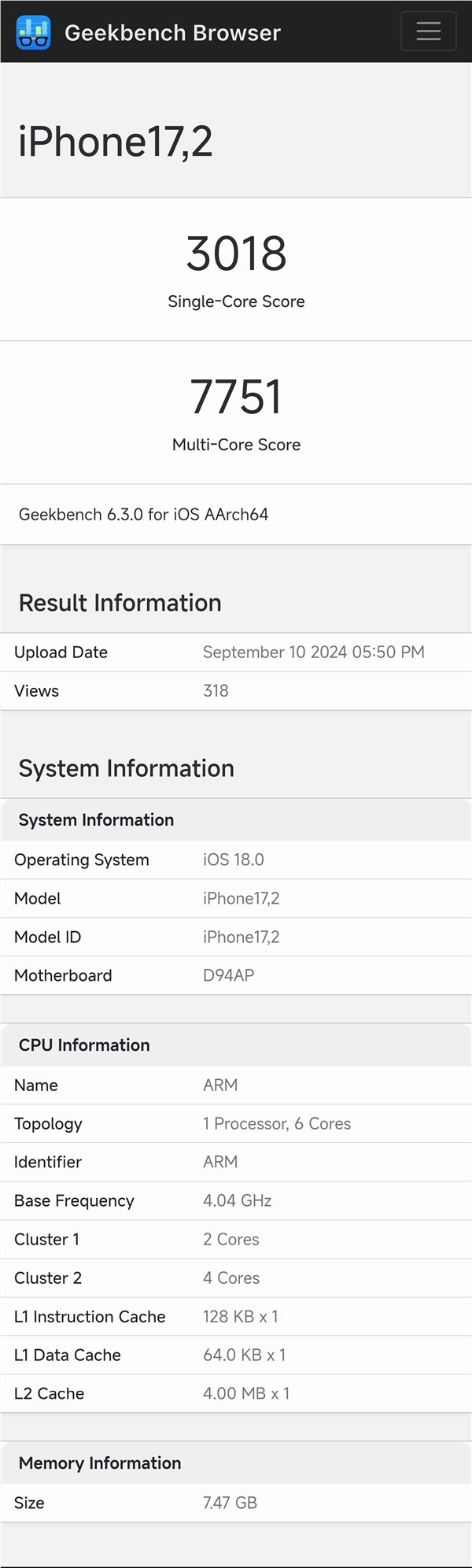Click the Multi-Core Score 7751
This screenshot has height=1568, width=472.
pyautogui.click(x=236, y=396)
